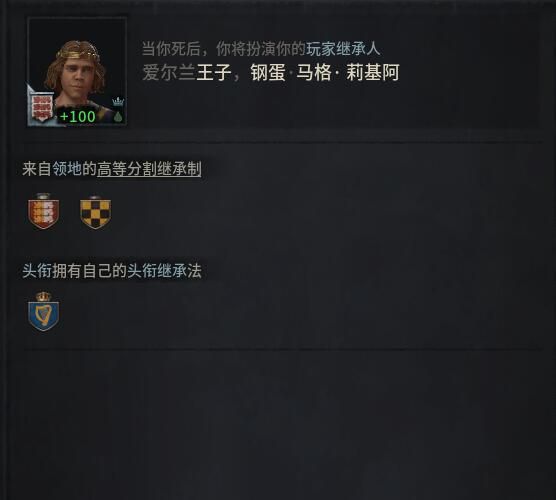556x500 pixels.
Task: Open the heir's character portrait
Action: 77,71
